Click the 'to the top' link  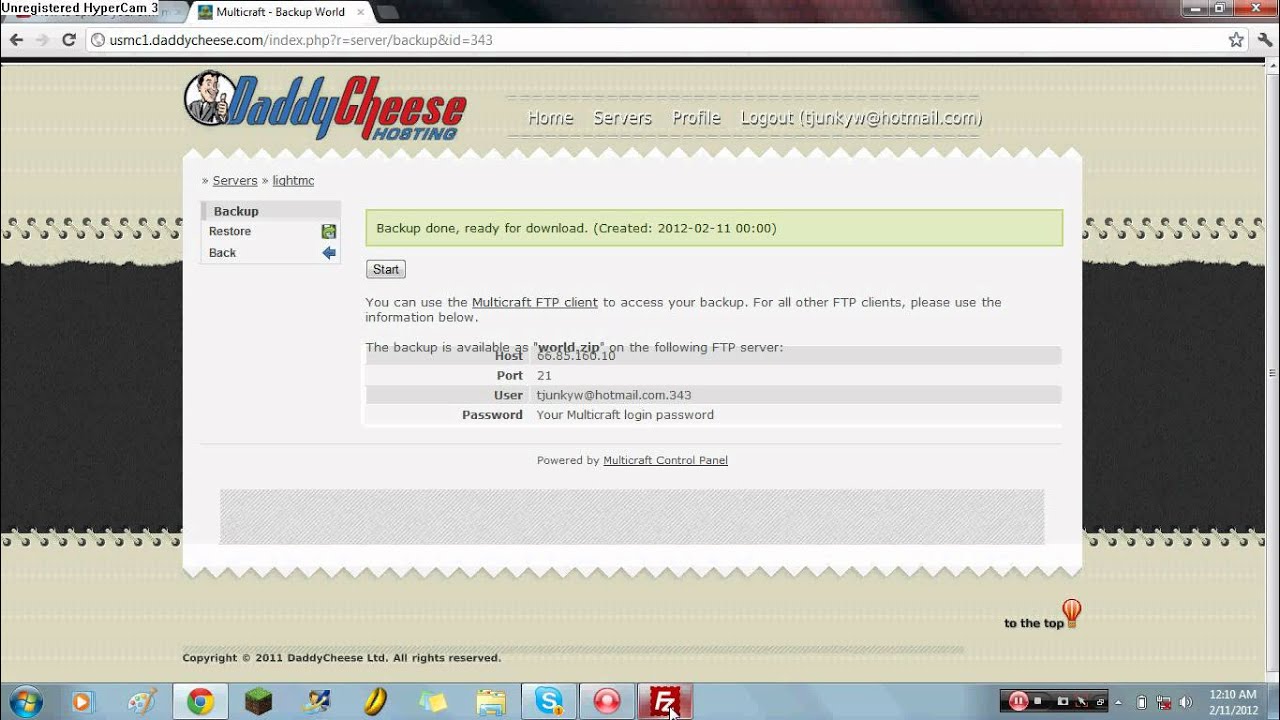coord(1034,623)
